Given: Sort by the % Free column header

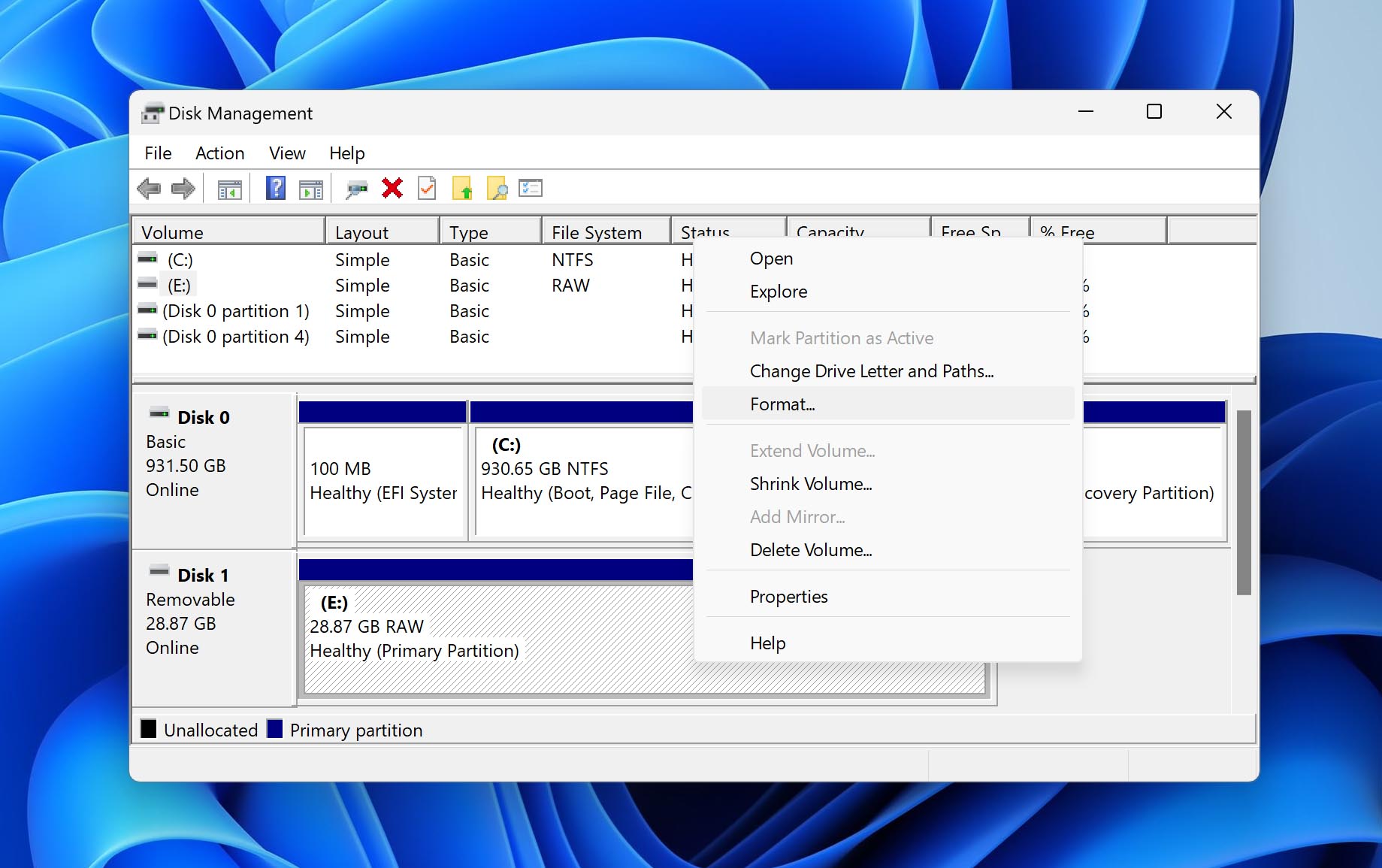Looking at the screenshot, I should tap(1099, 231).
